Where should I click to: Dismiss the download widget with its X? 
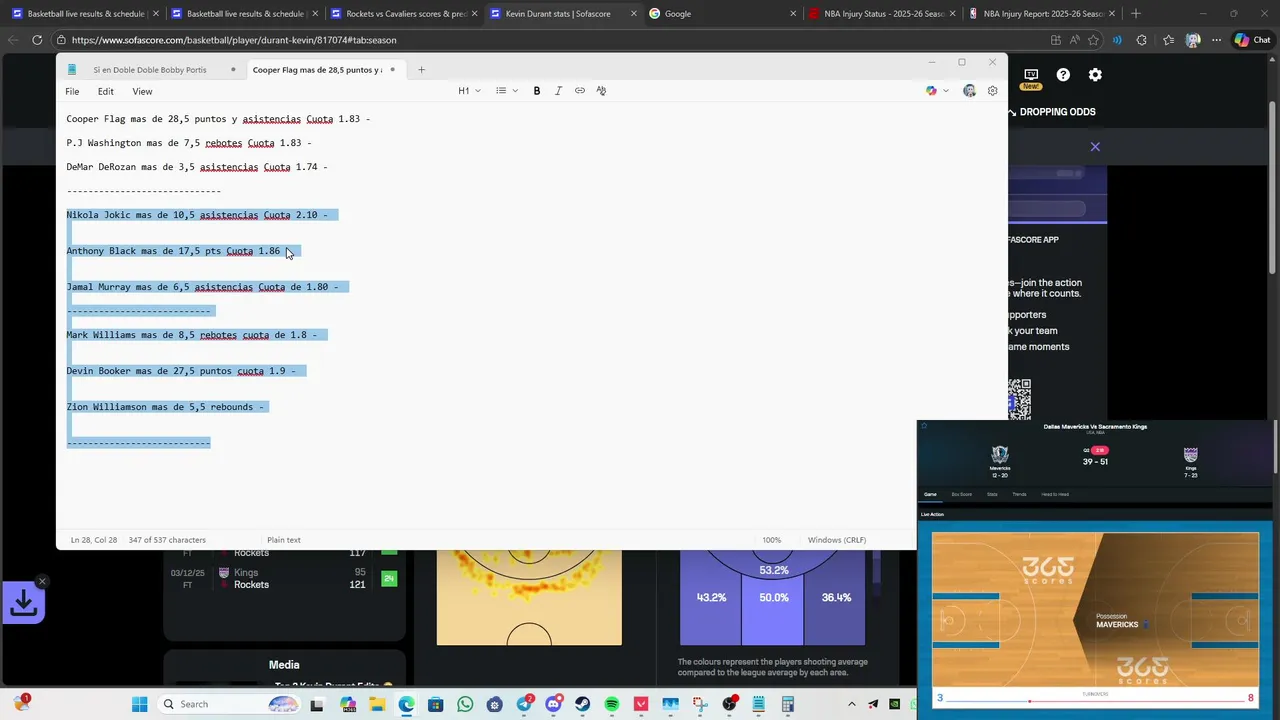(x=42, y=581)
